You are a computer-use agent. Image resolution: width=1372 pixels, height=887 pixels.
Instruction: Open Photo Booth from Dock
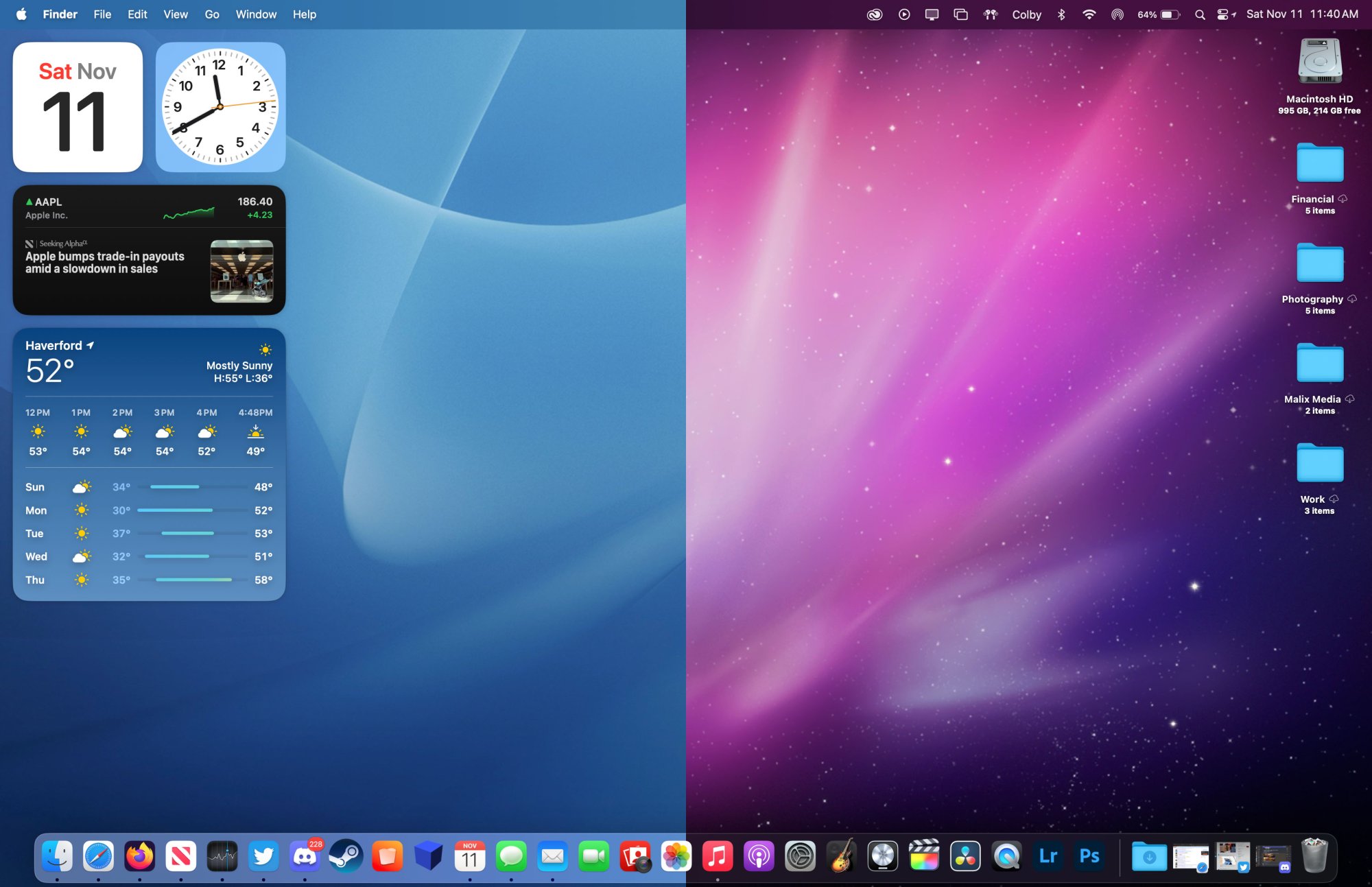coord(635,856)
